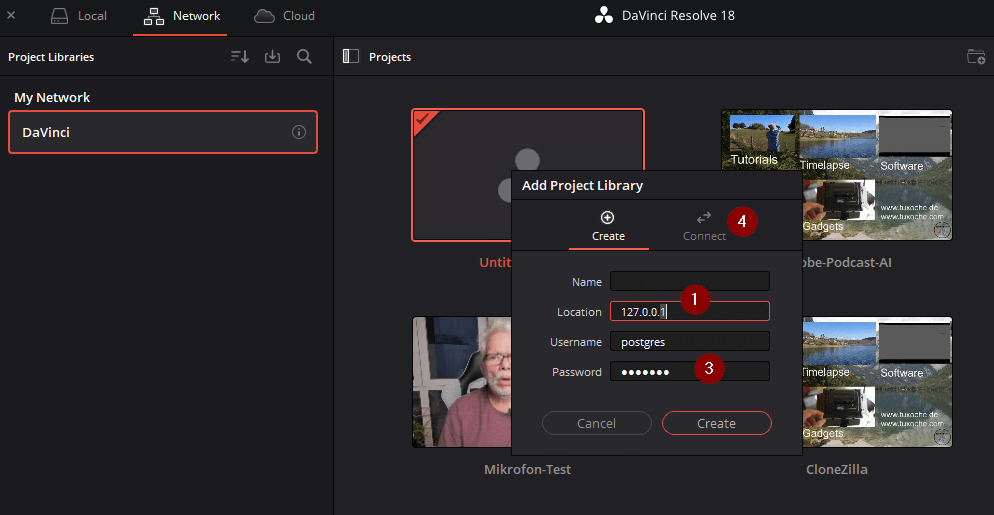
Task: Select the CloneZilla project thumbnail
Action: [877, 382]
